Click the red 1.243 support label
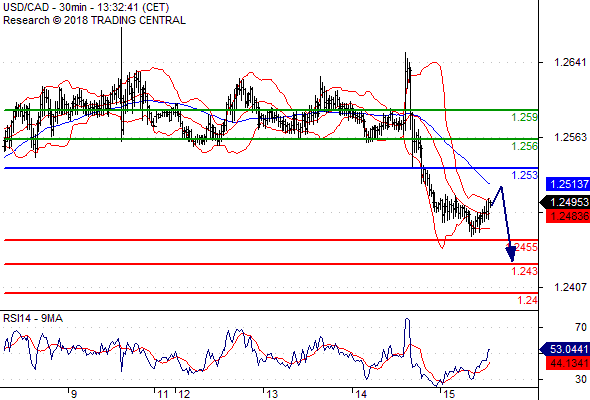This screenshot has height=400, width=590. [524, 271]
